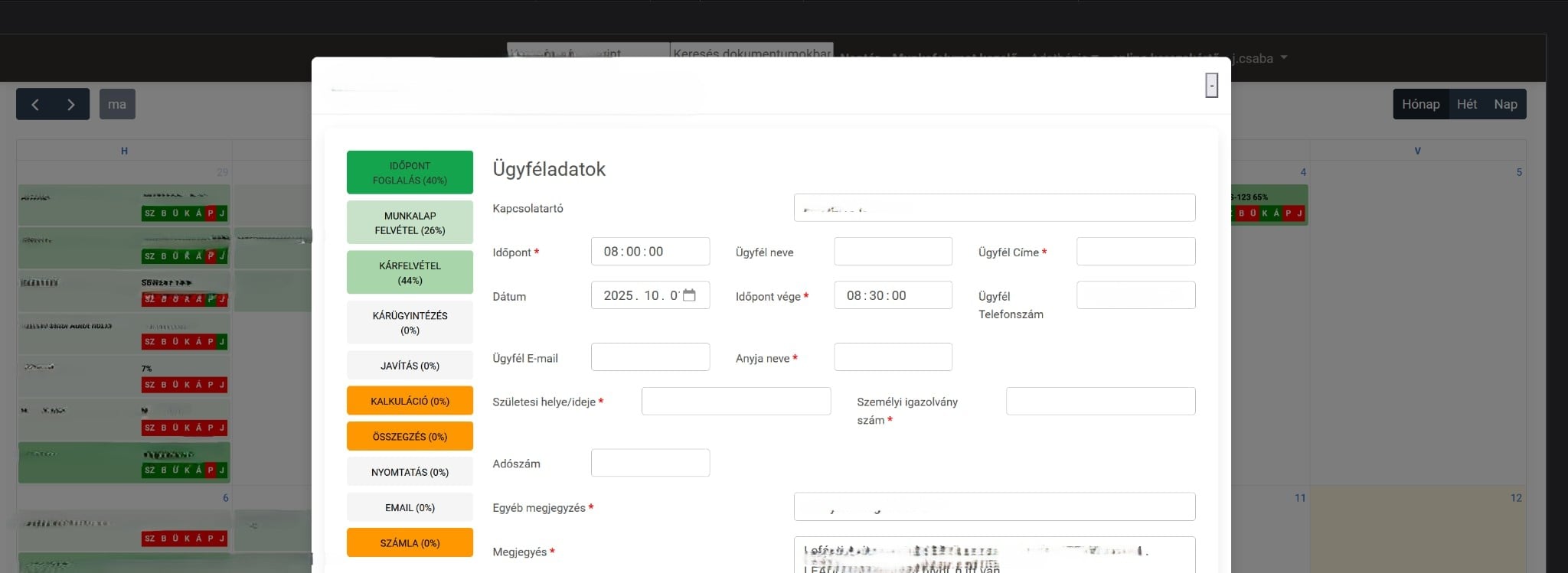Open the Nyomtatás (0%) step
The height and width of the screenshot is (573, 1568).
pos(410,472)
